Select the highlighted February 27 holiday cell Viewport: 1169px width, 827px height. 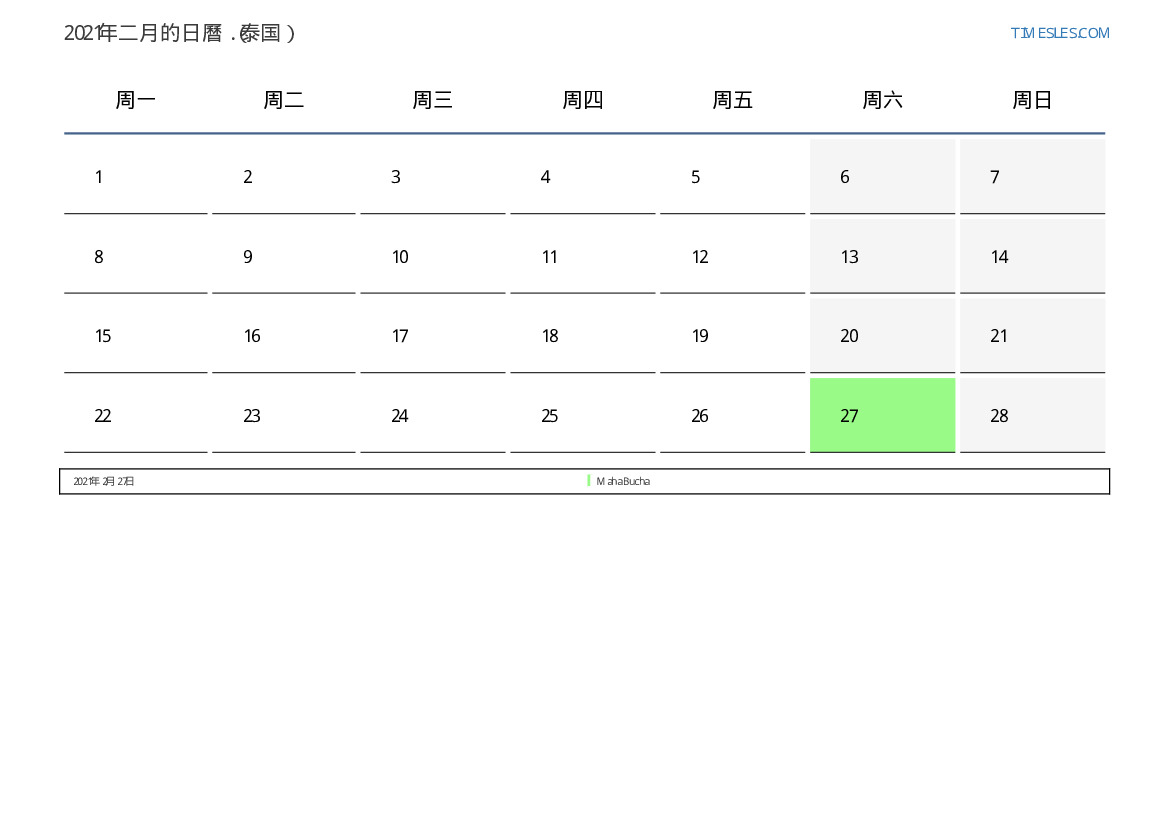pos(882,415)
